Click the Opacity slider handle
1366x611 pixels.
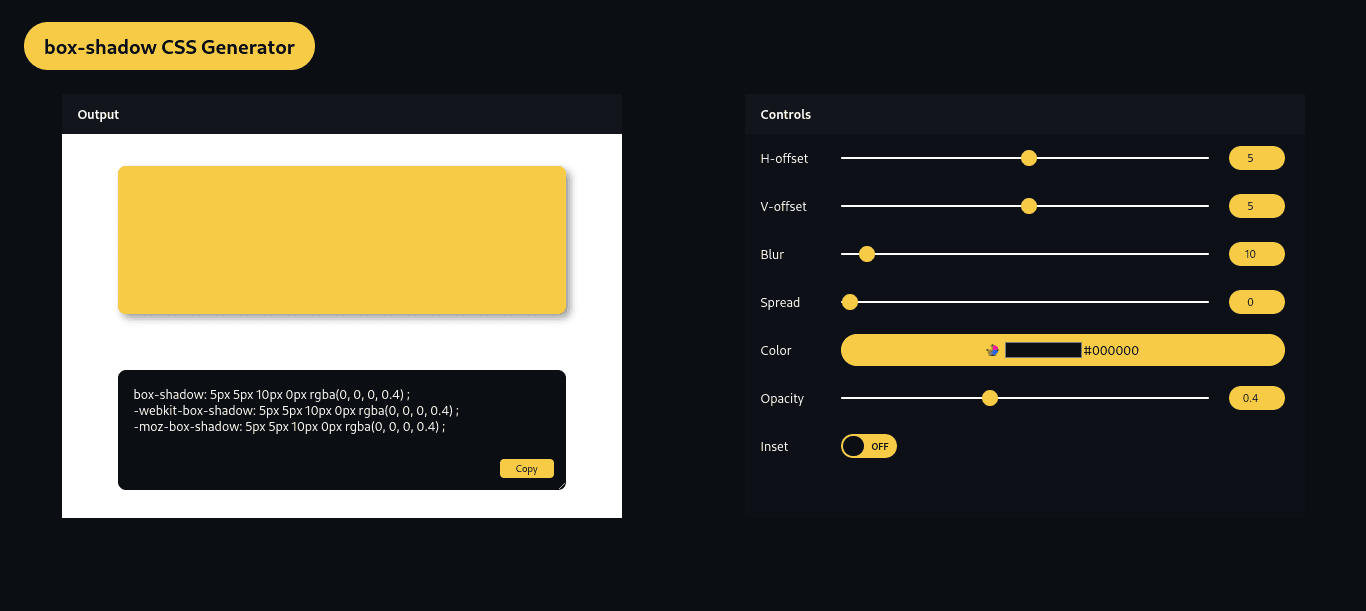990,398
